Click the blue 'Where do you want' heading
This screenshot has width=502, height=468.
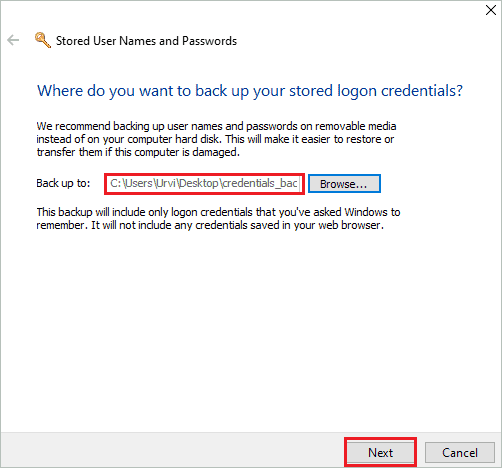point(250,91)
